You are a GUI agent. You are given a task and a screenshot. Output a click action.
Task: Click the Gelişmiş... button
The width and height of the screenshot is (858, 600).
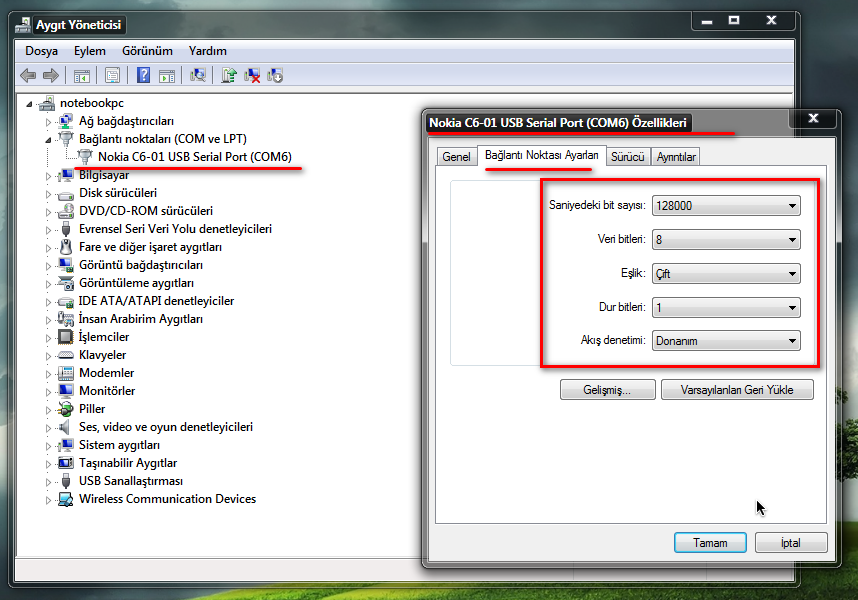click(607, 390)
